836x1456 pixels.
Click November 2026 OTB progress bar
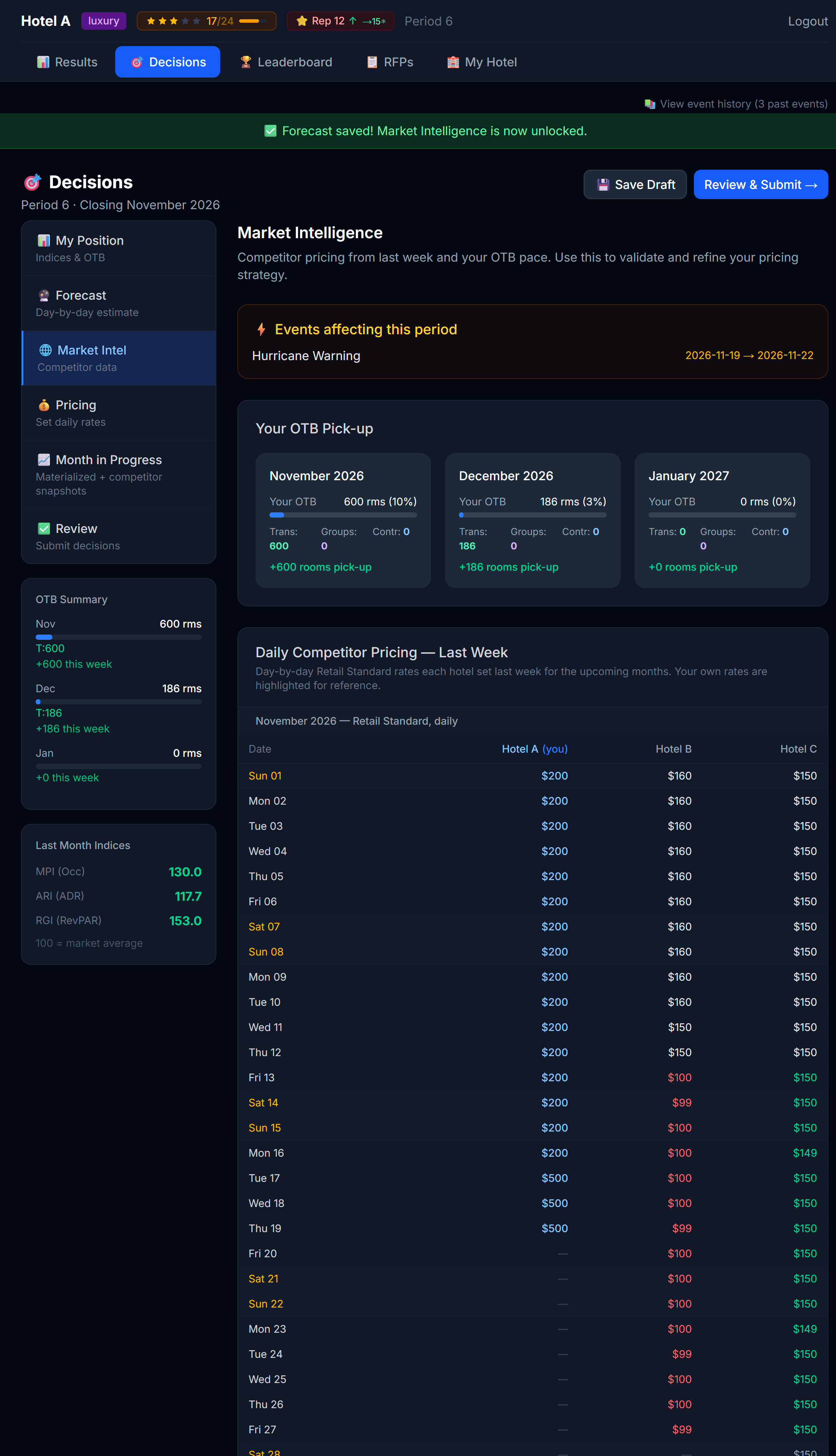343,515
